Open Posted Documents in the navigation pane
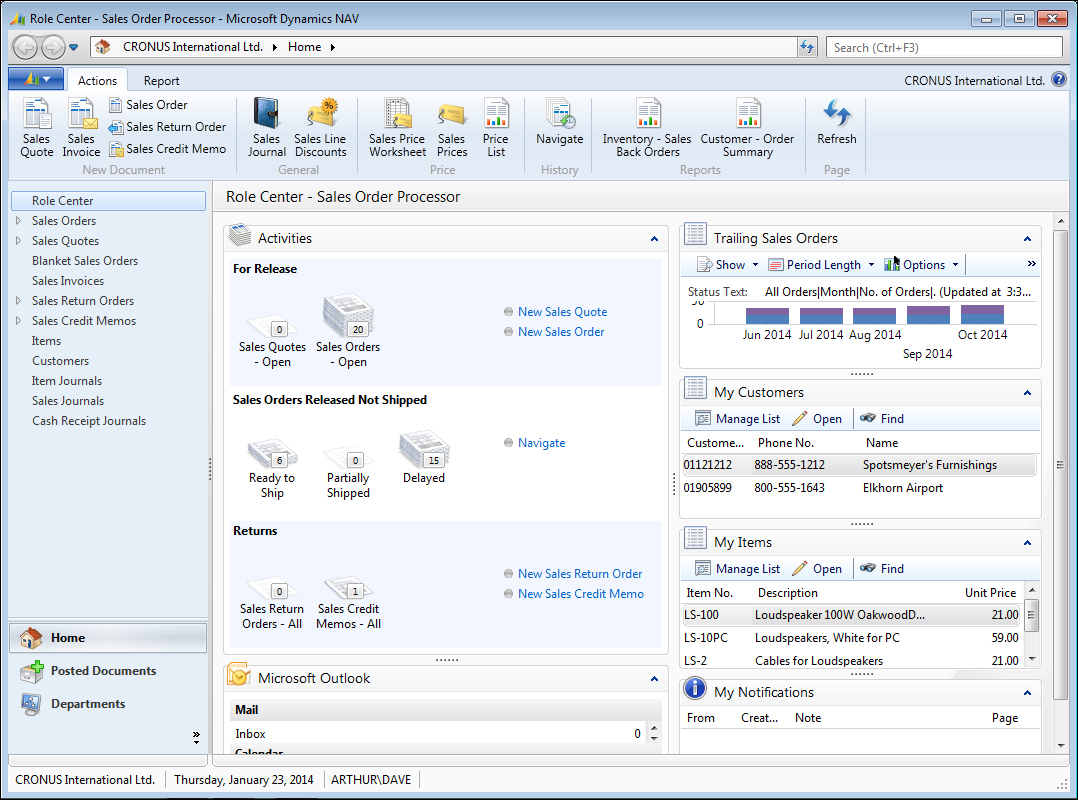This screenshot has height=800, width=1078. click(x=108, y=671)
